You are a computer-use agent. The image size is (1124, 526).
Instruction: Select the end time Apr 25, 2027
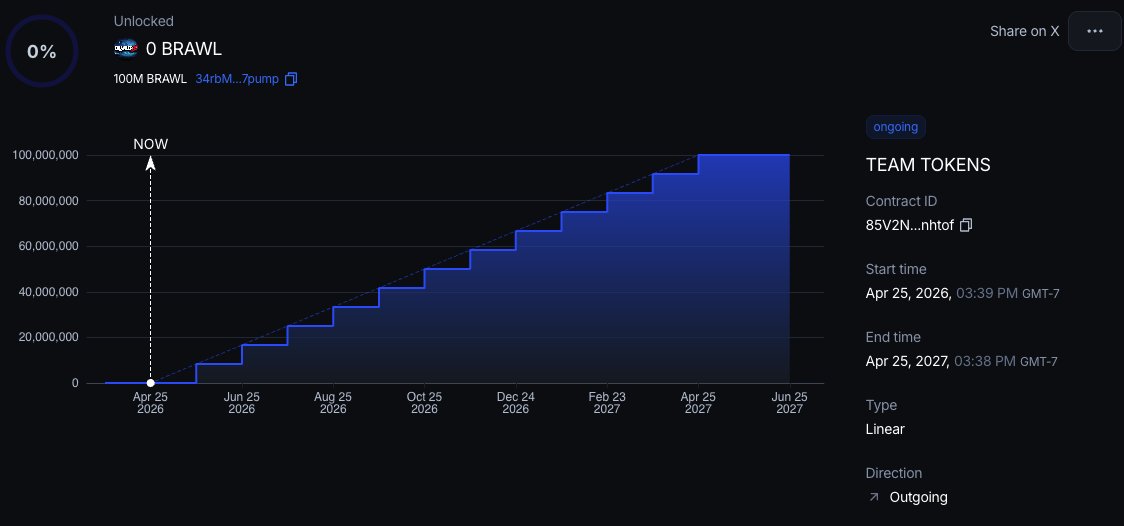[x=908, y=361]
